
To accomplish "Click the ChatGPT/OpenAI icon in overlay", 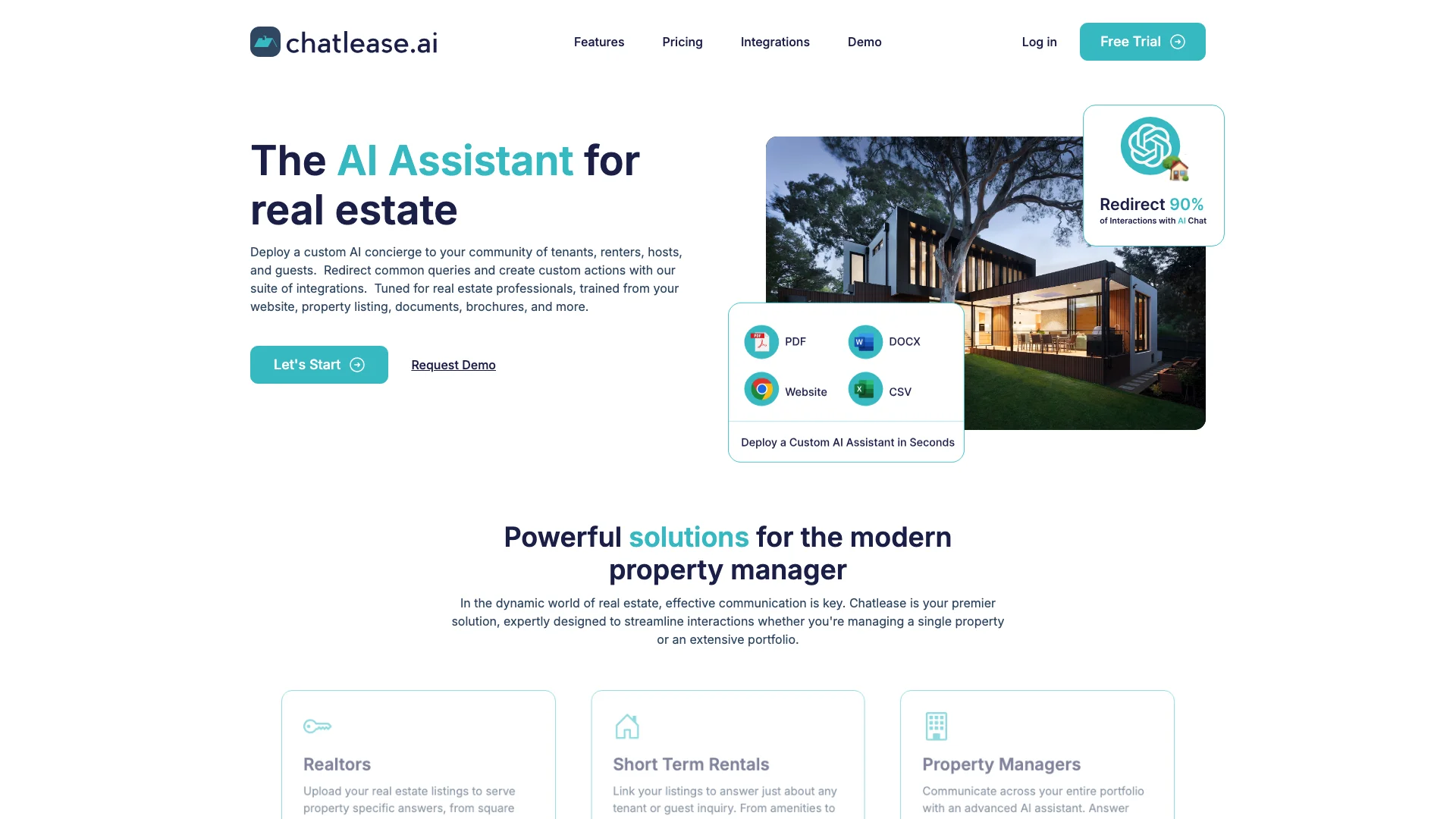I will click(x=1148, y=149).
